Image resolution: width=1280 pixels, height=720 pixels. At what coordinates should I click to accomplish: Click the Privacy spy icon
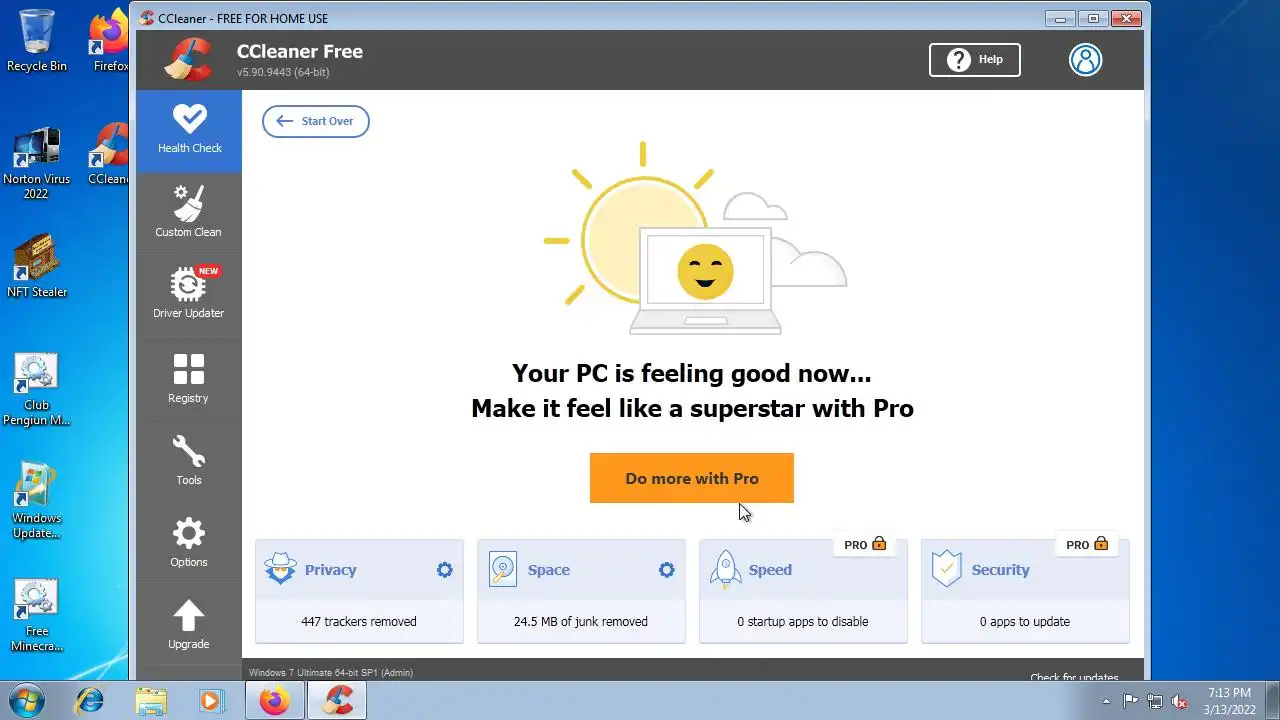[x=280, y=569]
